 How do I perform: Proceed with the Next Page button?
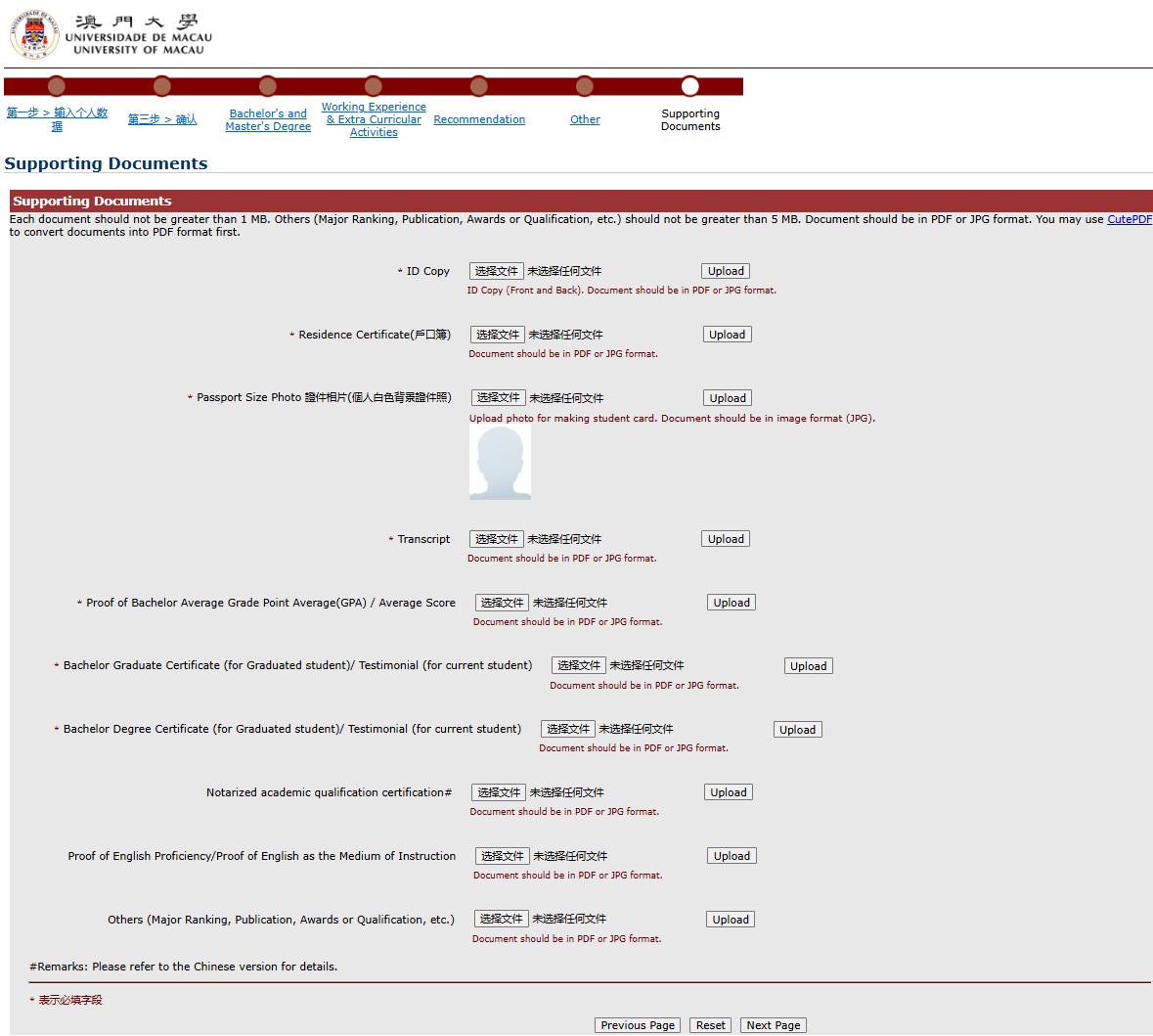pyautogui.click(x=773, y=1025)
